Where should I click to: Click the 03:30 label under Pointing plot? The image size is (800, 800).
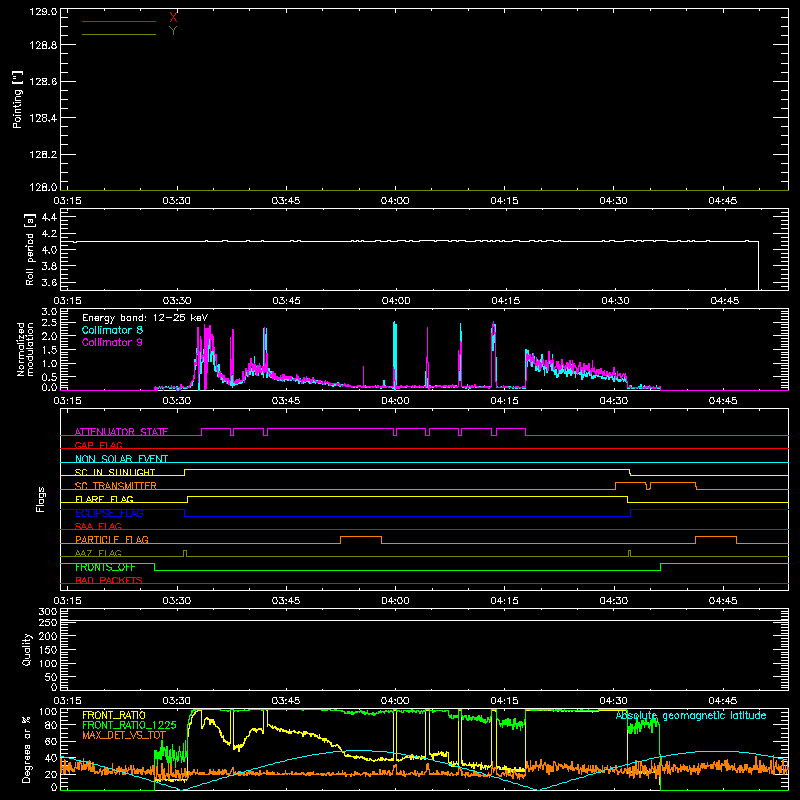[177, 201]
